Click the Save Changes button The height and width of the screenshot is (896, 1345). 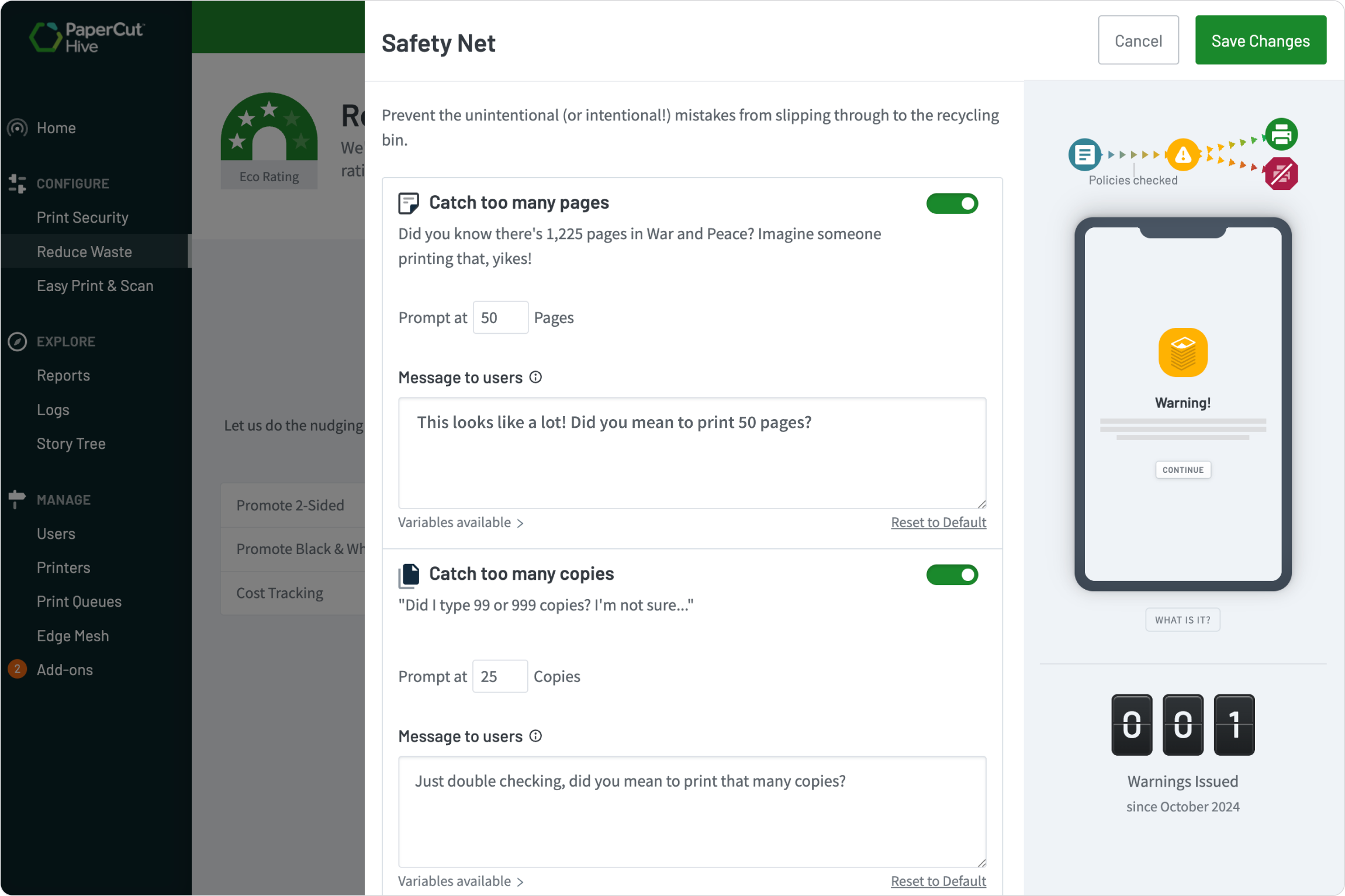click(x=1260, y=40)
